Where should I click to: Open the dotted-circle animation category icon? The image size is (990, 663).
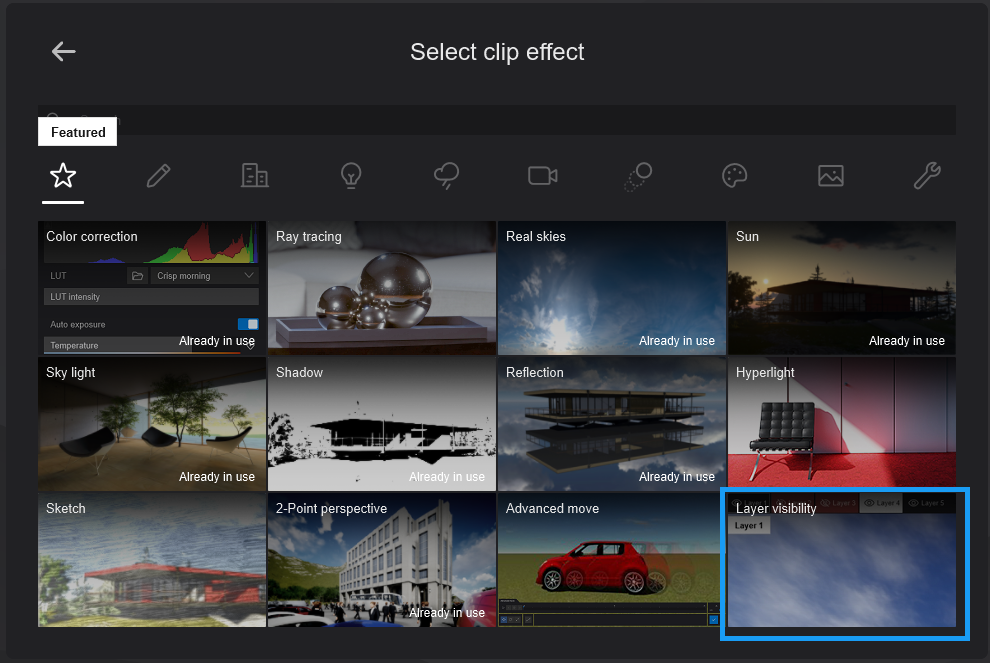(638, 177)
